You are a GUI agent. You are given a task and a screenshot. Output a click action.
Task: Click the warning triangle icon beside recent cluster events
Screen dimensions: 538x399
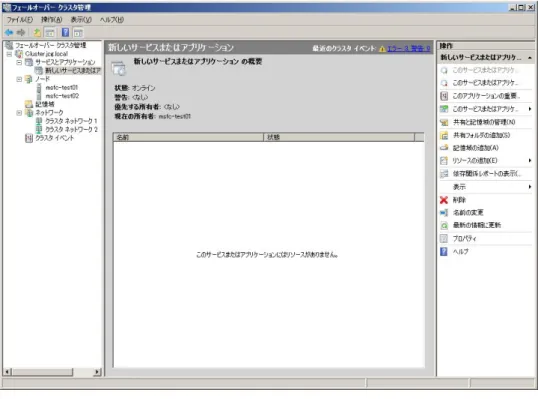coord(382,49)
